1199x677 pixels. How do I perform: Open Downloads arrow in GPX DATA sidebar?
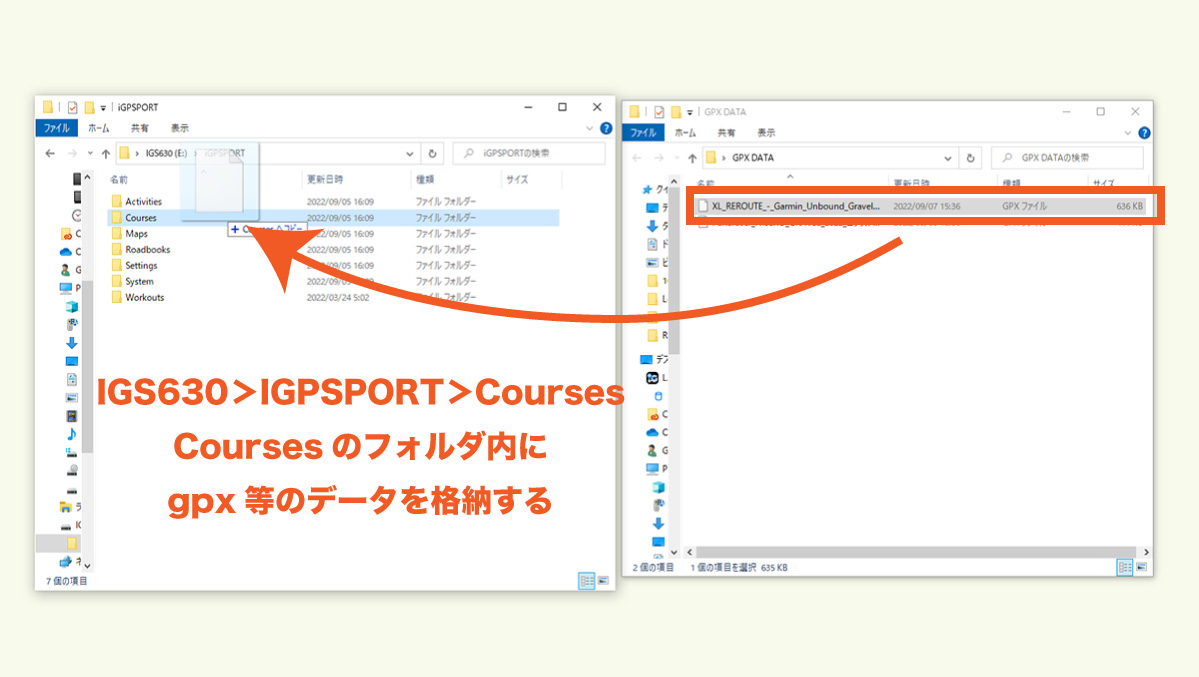[x=652, y=226]
